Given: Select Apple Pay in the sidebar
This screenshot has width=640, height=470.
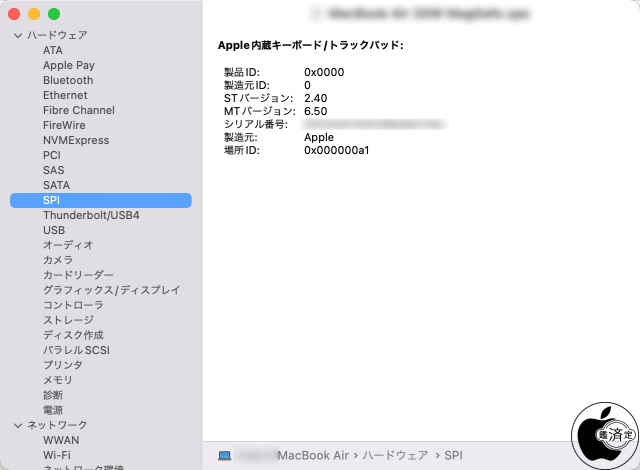Looking at the screenshot, I should [x=69, y=65].
